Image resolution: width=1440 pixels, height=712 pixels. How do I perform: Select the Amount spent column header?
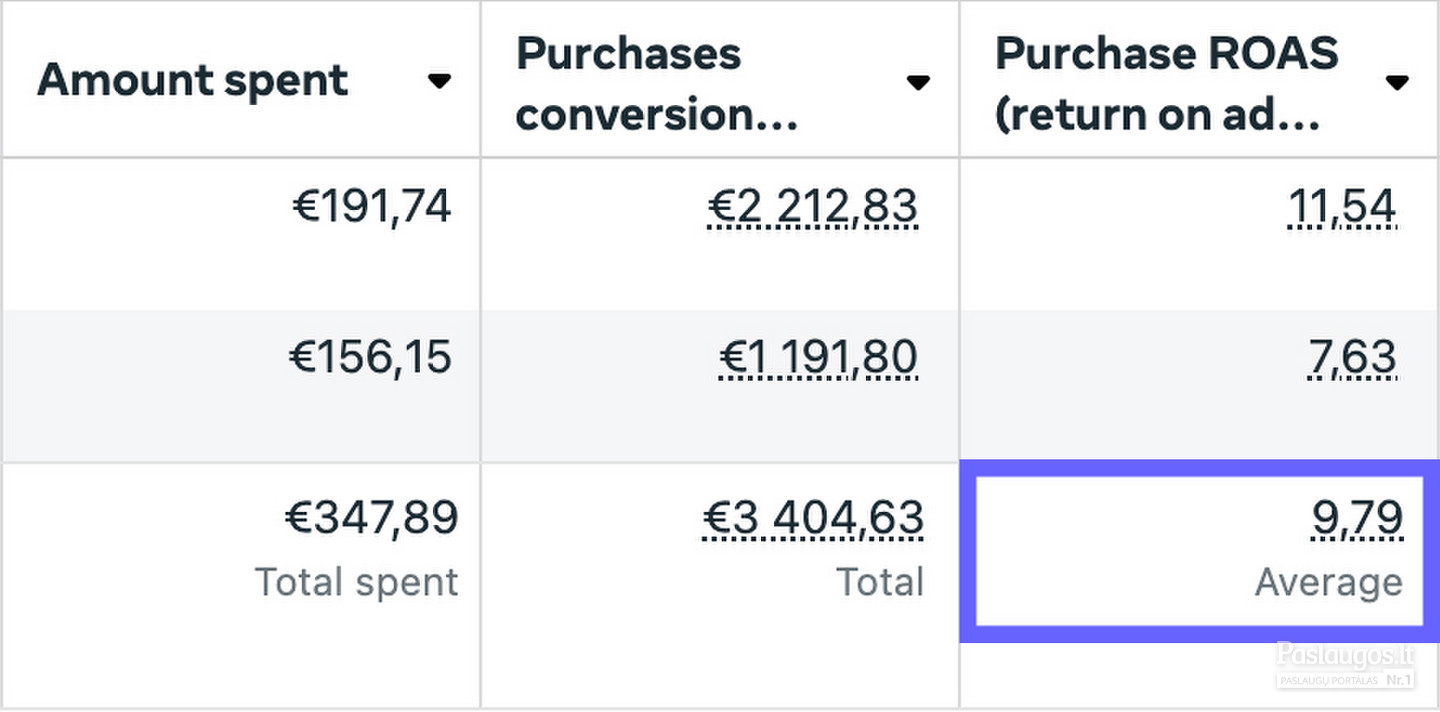(192, 80)
